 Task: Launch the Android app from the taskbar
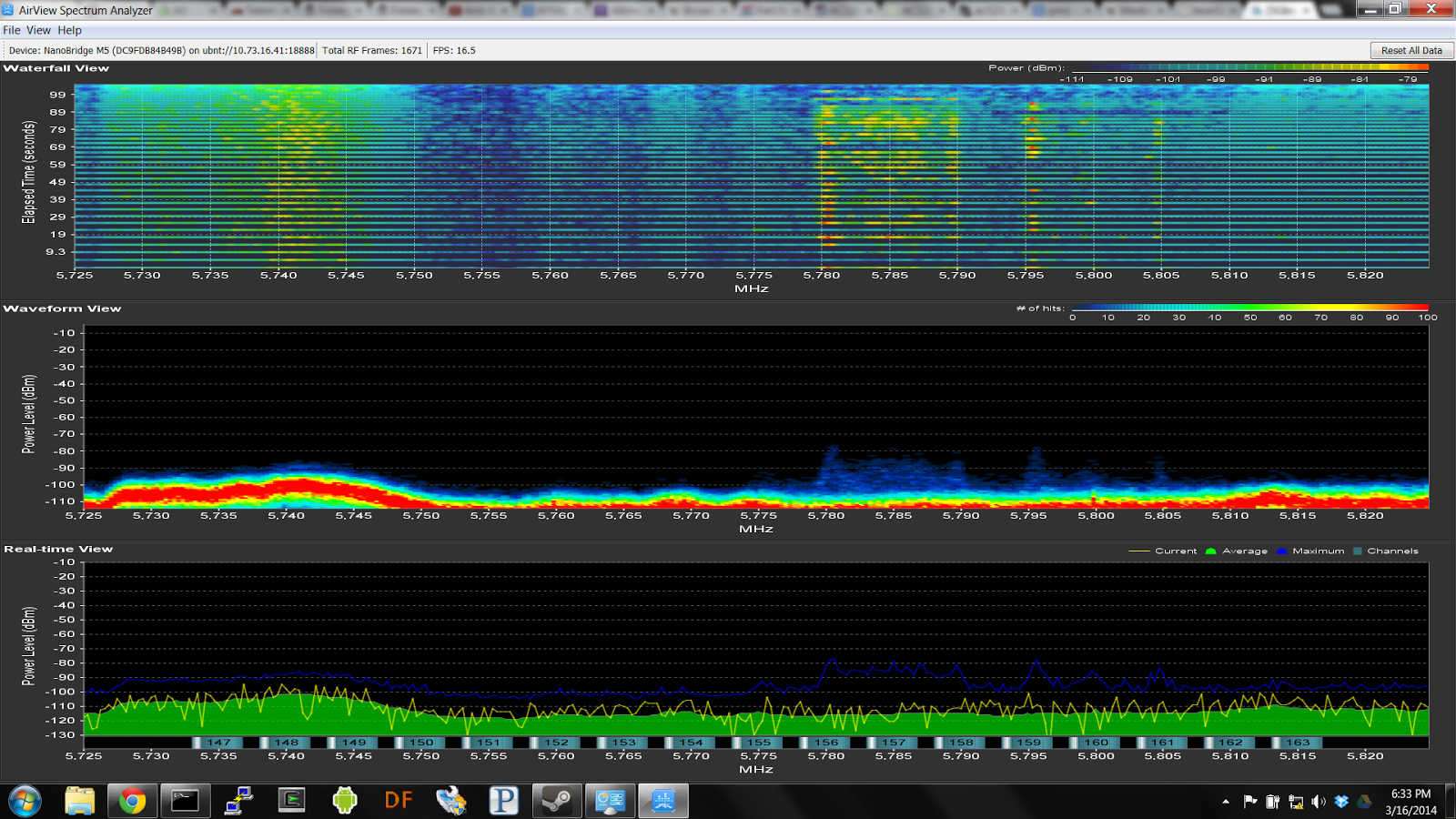(345, 801)
